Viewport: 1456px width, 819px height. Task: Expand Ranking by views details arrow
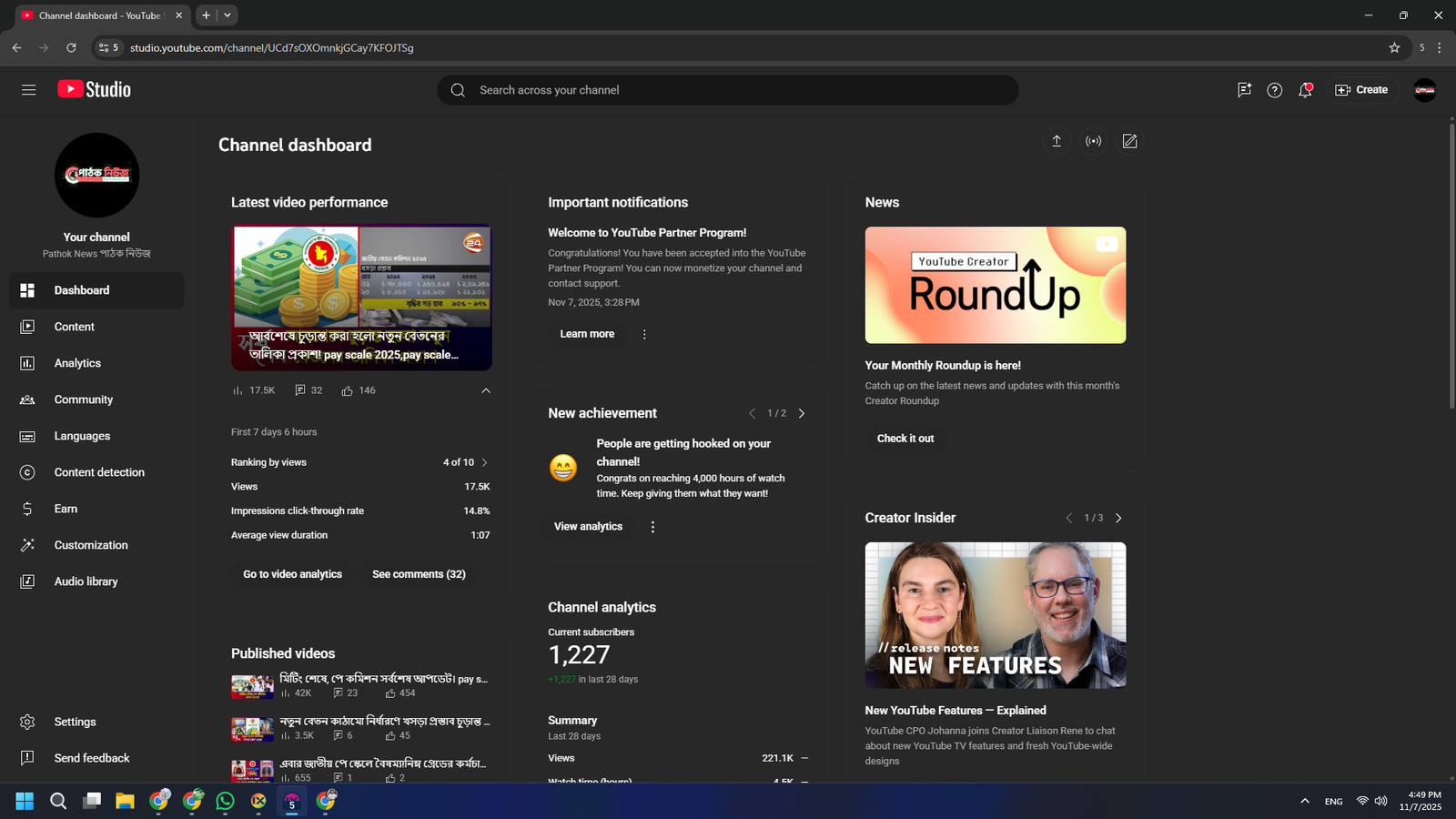(x=484, y=462)
